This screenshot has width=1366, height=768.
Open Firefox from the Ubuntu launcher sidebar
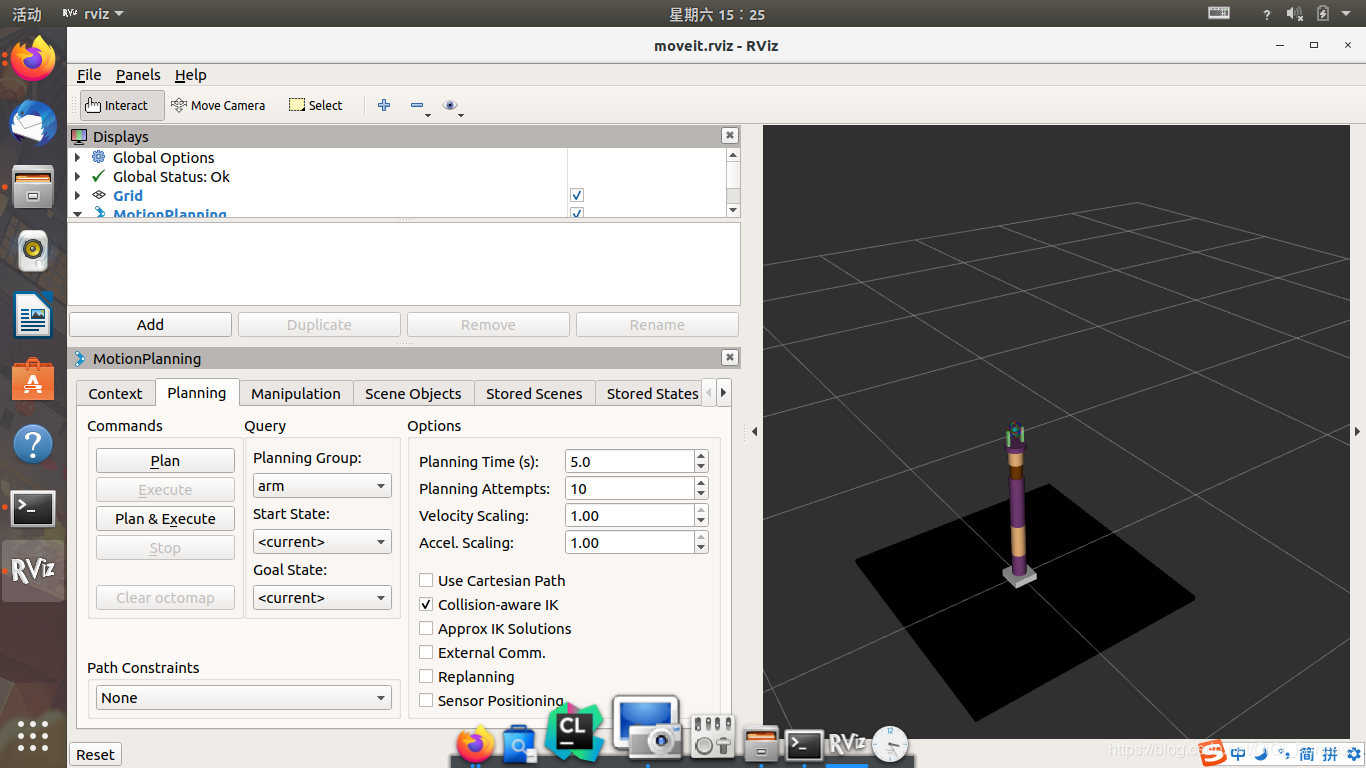tap(33, 59)
